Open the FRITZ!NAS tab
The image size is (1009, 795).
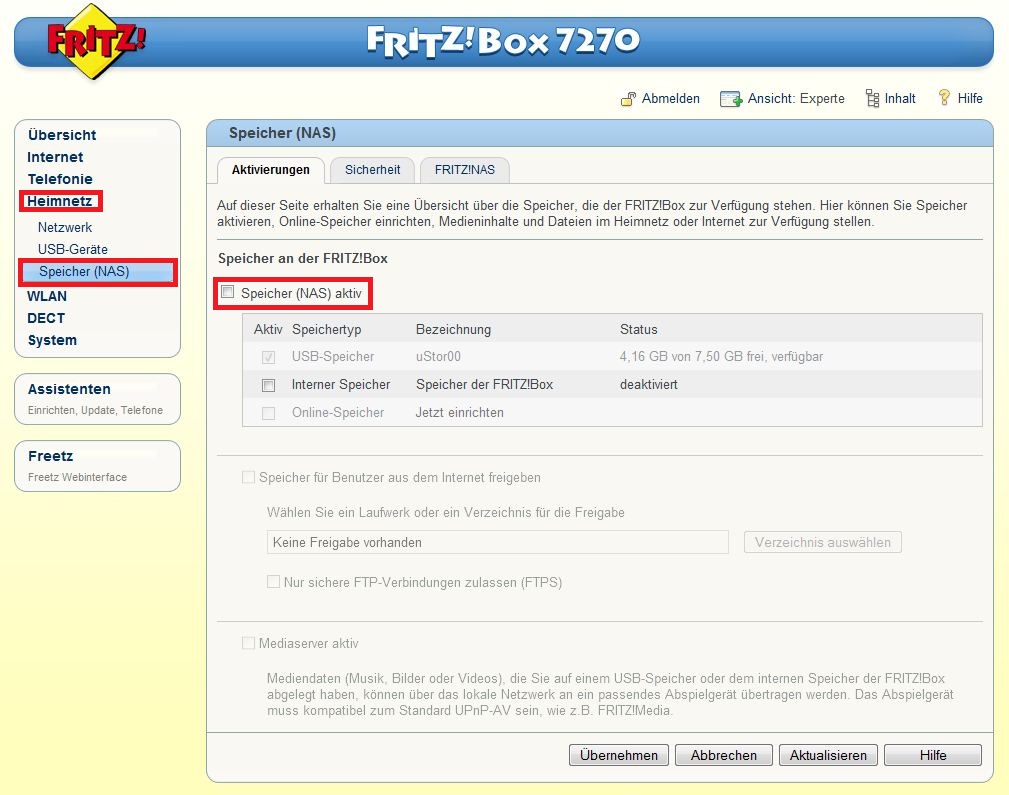click(464, 170)
